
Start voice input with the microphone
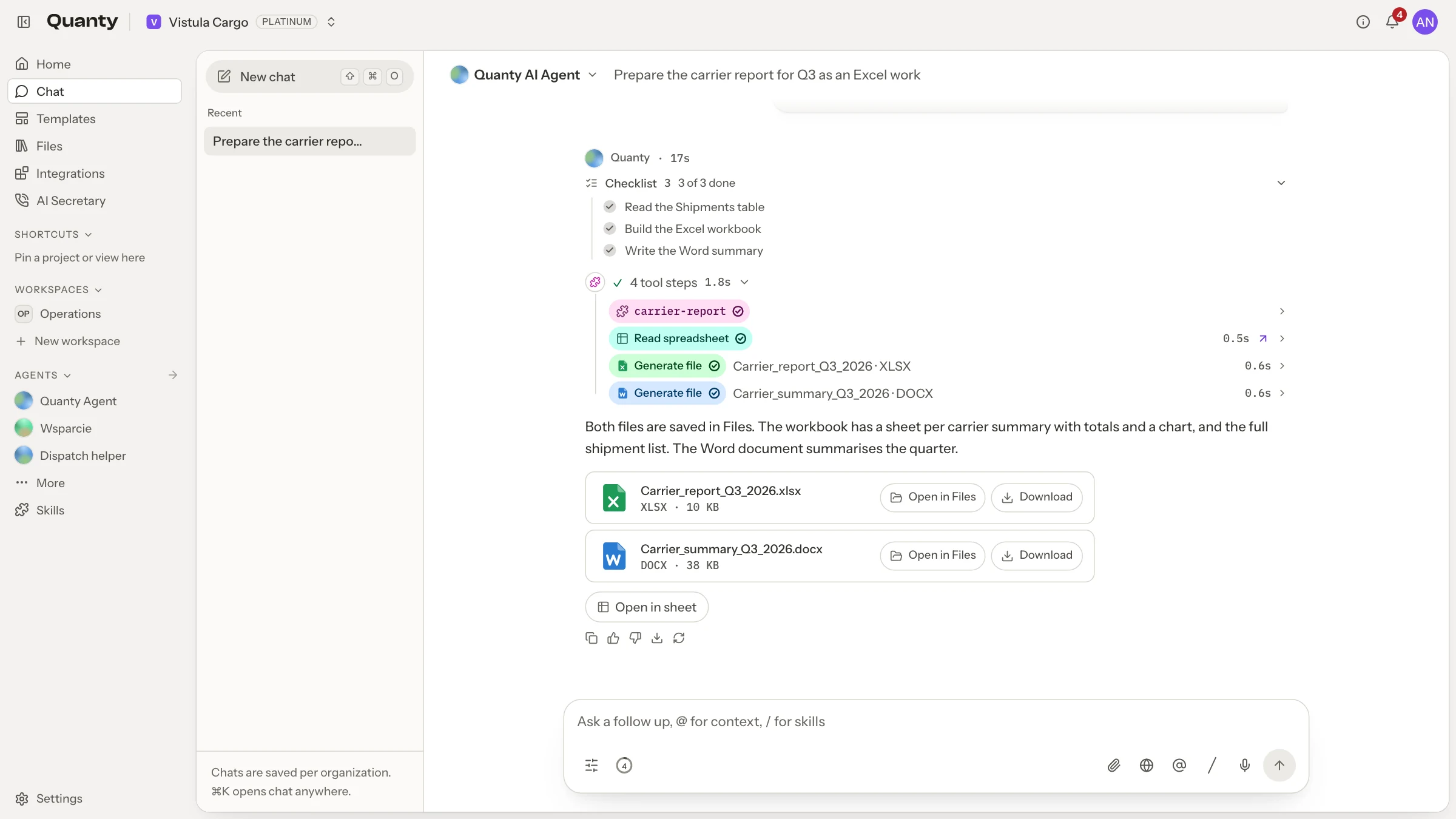1245,766
